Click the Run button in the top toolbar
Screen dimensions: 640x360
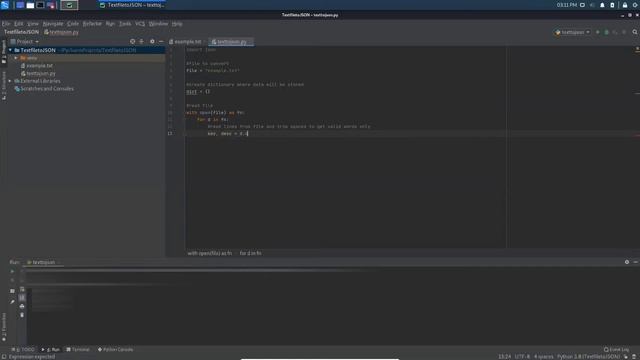click(598, 32)
